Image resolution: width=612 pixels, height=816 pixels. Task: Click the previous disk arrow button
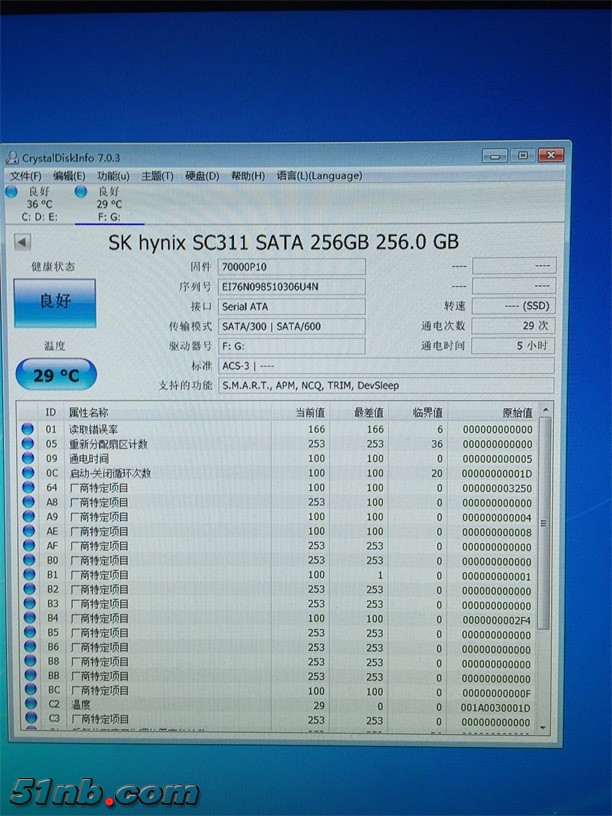coord(22,242)
